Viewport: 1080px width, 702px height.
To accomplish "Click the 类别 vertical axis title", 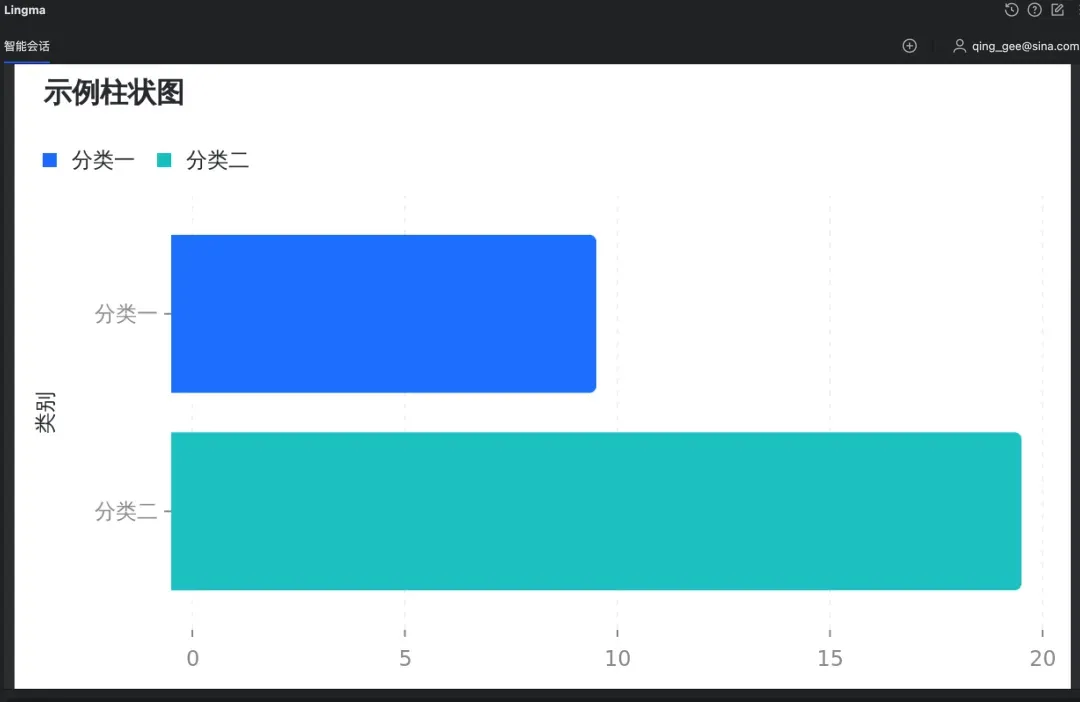I will tap(45, 412).
